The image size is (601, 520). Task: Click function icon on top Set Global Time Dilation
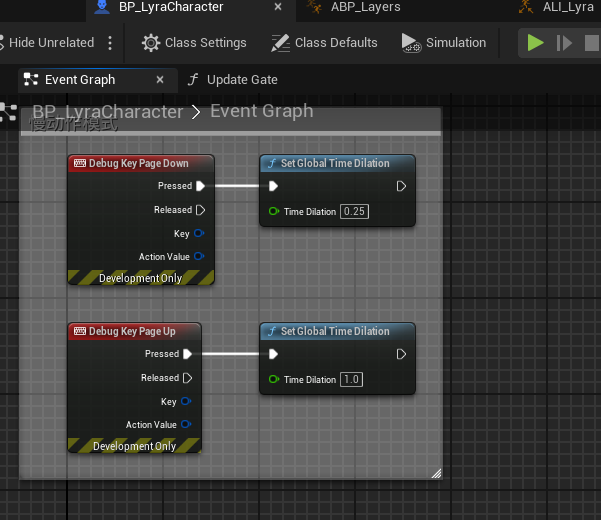(x=272, y=163)
